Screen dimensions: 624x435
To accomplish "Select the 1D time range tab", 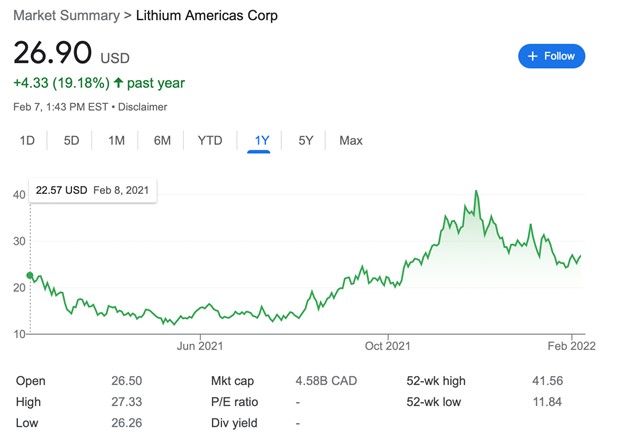I will point(27,140).
